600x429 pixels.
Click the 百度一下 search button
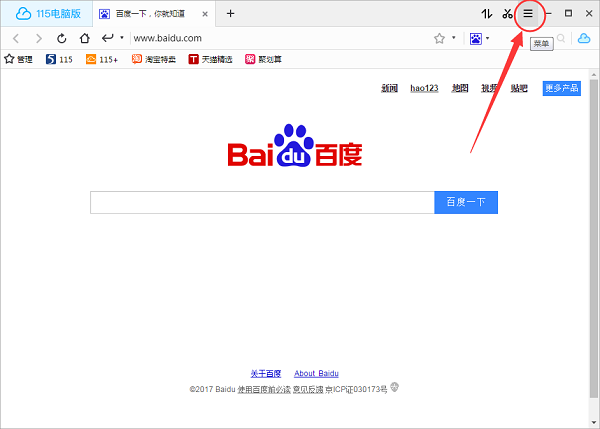point(466,202)
